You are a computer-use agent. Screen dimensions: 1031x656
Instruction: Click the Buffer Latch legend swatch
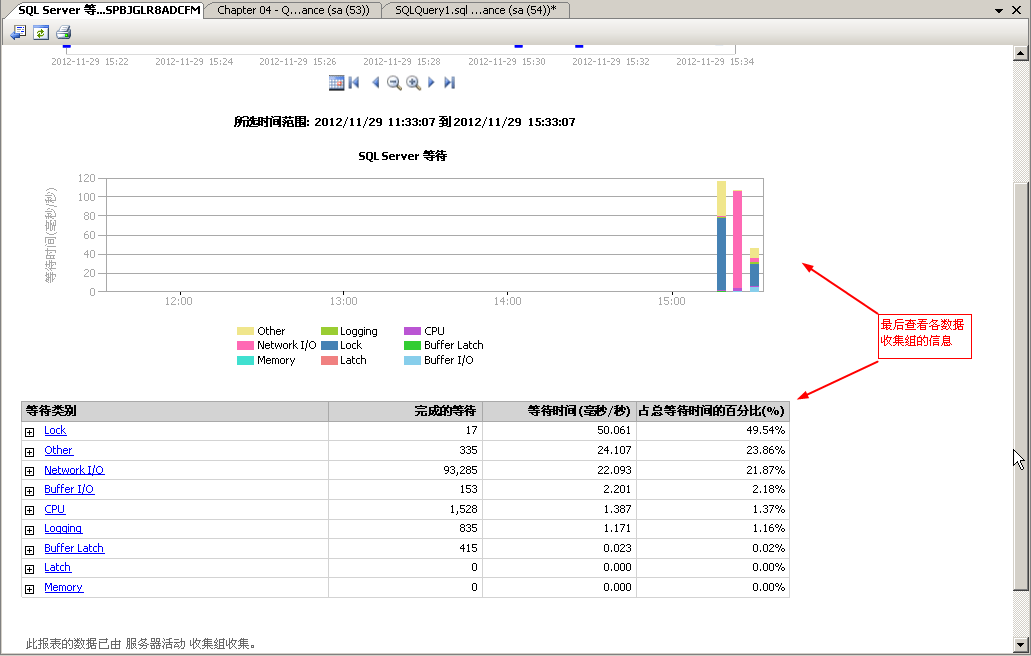pyautogui.click(x=412, y=346)
